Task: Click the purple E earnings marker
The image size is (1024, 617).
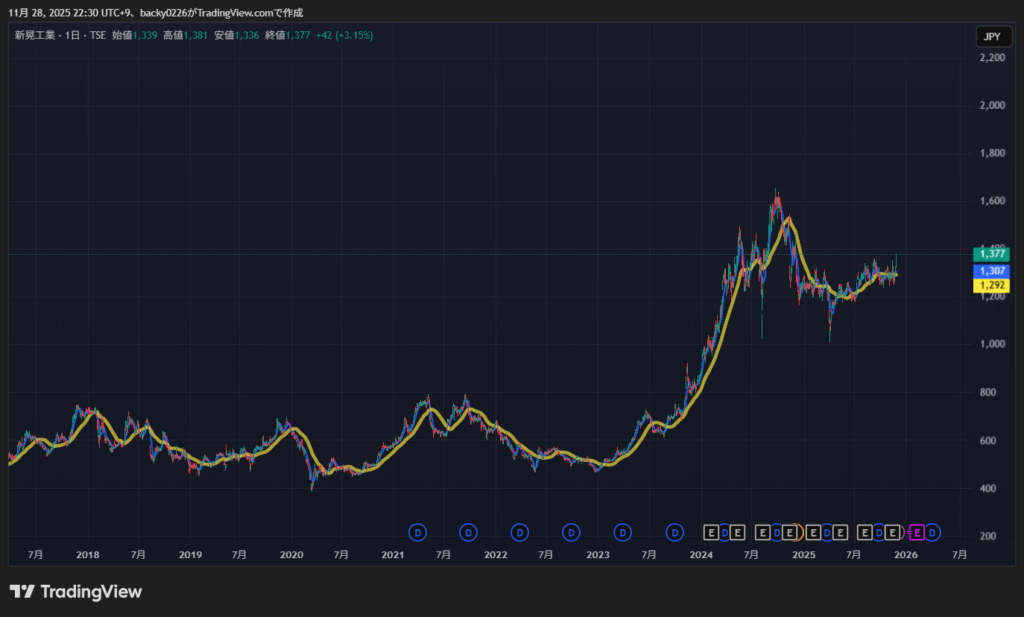Action: tap(917, 532)
